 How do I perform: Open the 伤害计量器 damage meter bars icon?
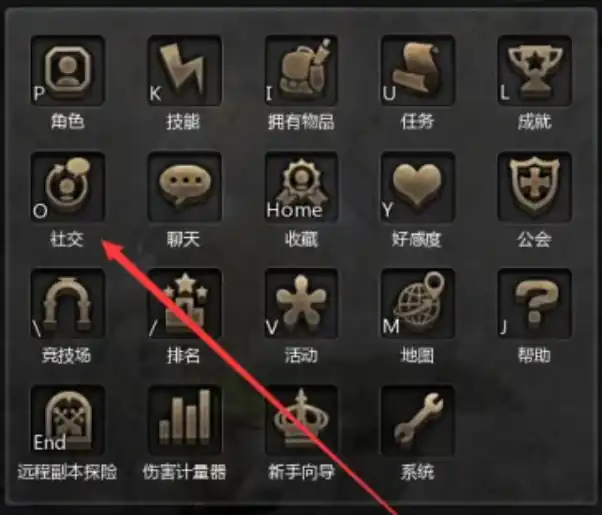tap(184, 420)
